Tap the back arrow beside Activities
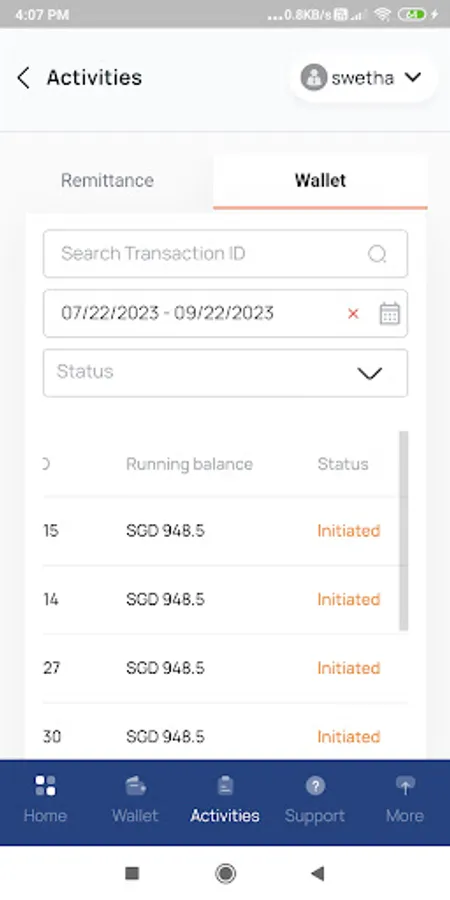The width and height of the screenshot is (450, 900). (x=23, y=77)
